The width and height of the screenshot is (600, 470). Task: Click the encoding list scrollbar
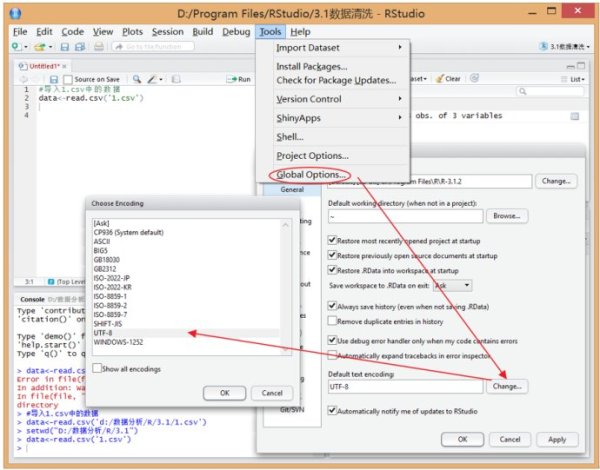(285, 287)
